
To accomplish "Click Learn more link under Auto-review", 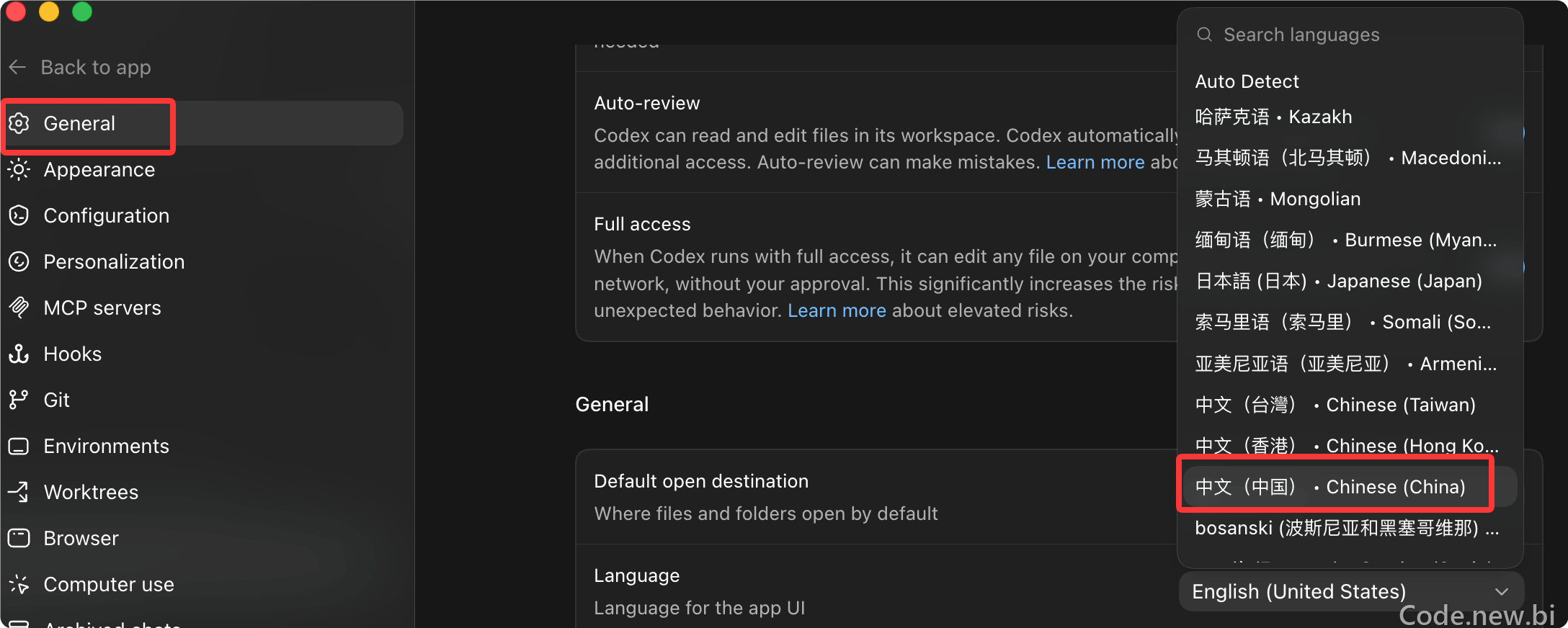I will 1095,163.
